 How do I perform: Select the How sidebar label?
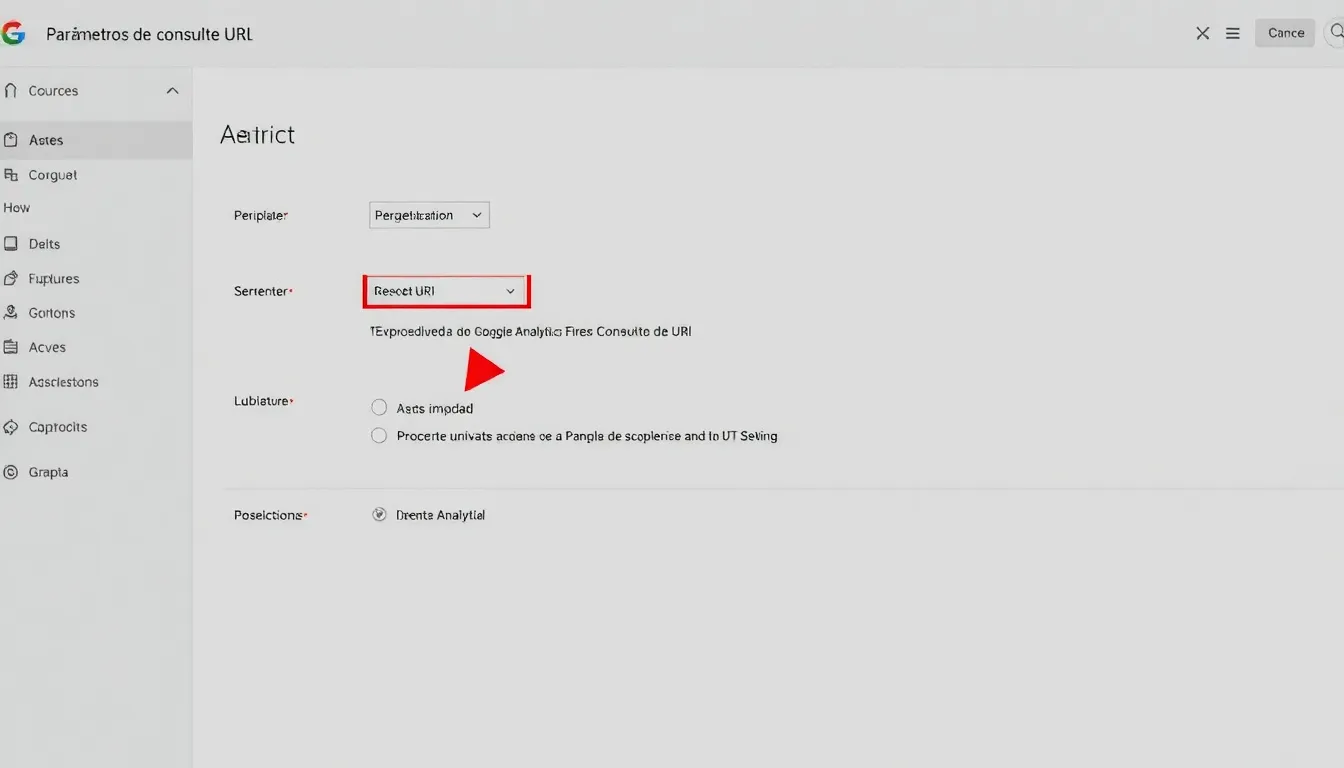(x=17, y=208)
